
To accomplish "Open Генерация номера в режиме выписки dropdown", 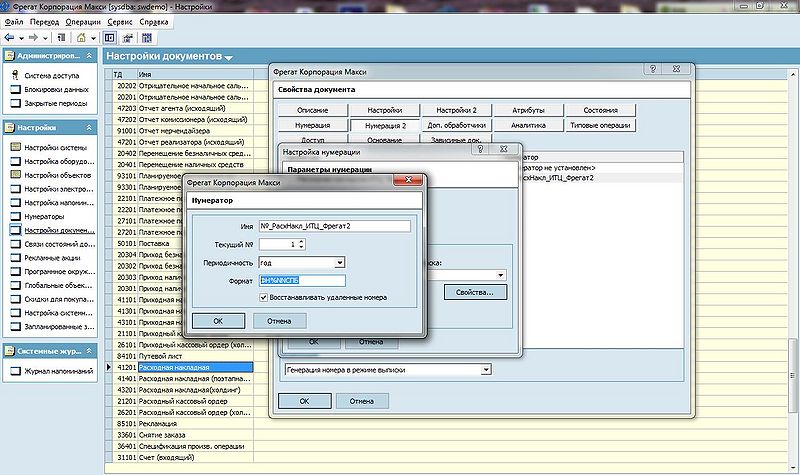I will (x=486, y=370).
